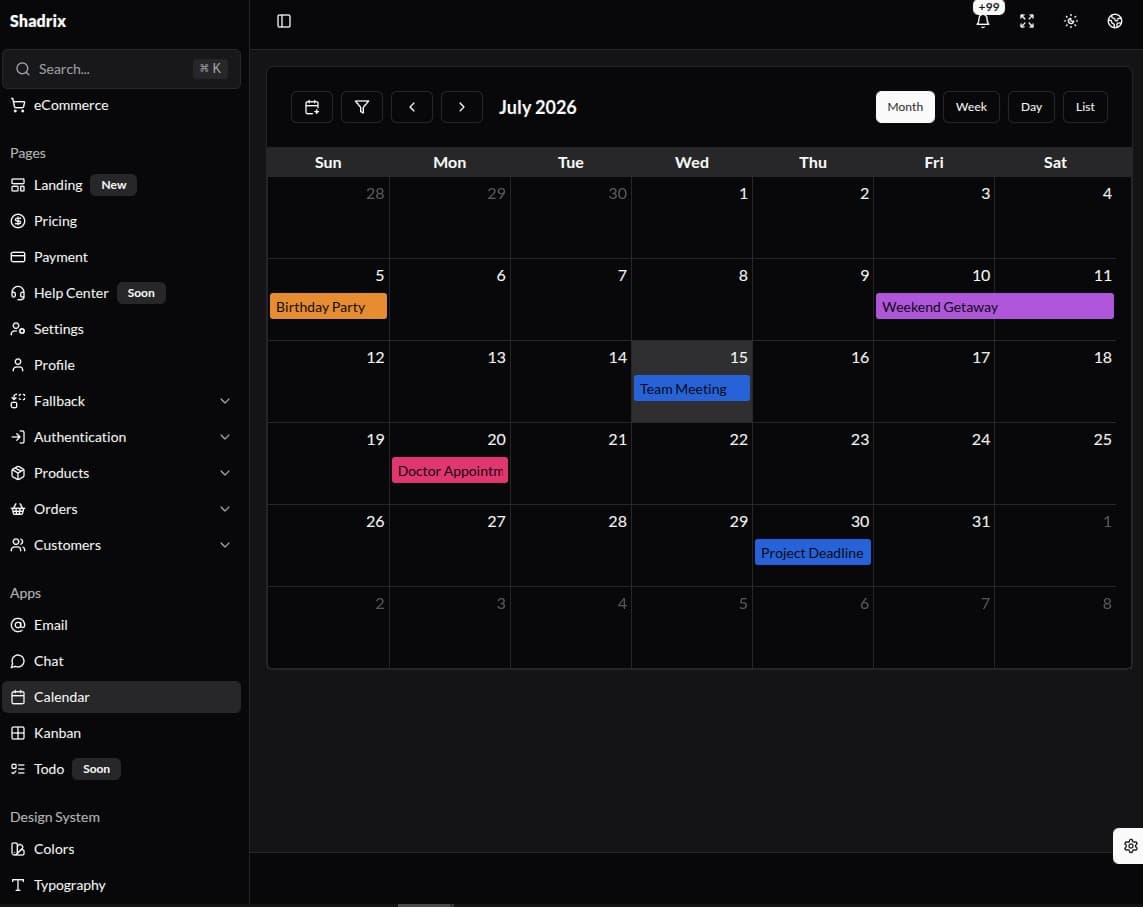The height and width of the screenshot is (907, 1143).
Task: Open the Project Deadline event
Action: (x=813, y=553)
